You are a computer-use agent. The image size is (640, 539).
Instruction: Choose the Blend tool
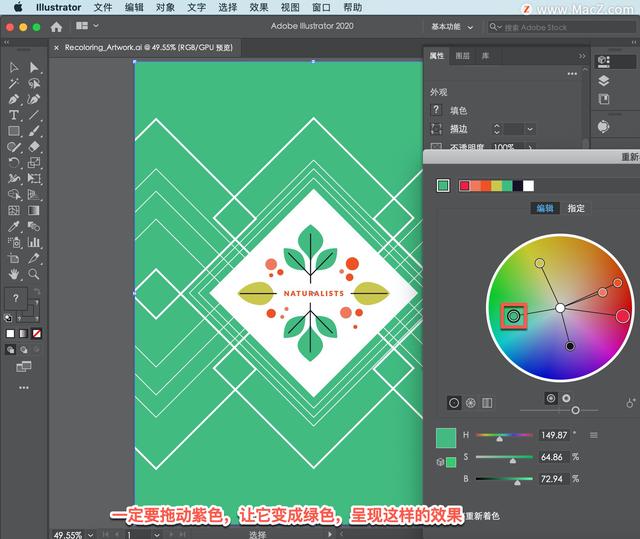(34, 226)
